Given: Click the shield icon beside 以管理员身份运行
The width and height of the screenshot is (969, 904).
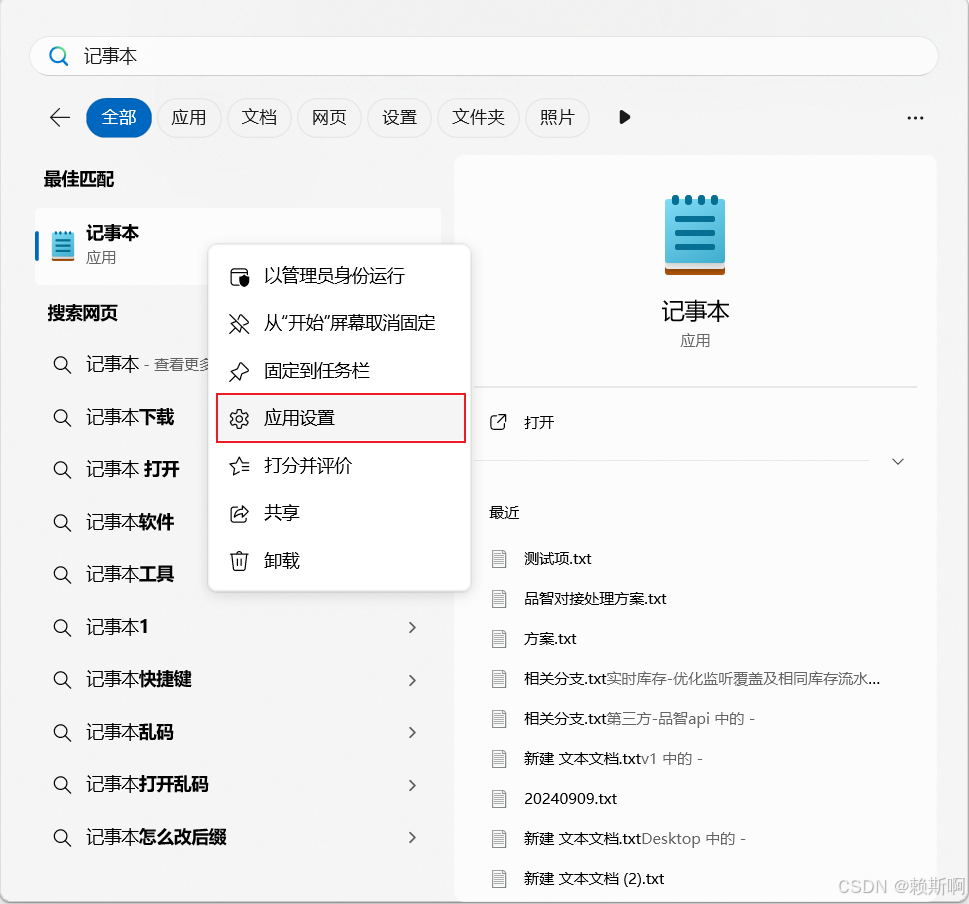Looking at the screenshot, I should pos(239,277).
